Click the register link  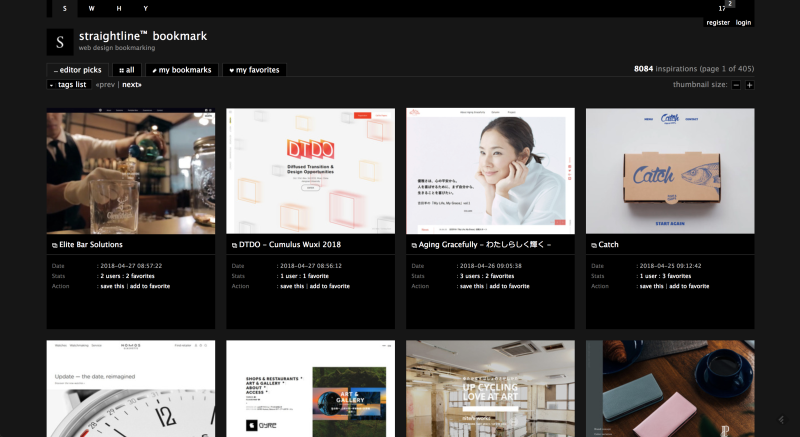click(718, 22)
